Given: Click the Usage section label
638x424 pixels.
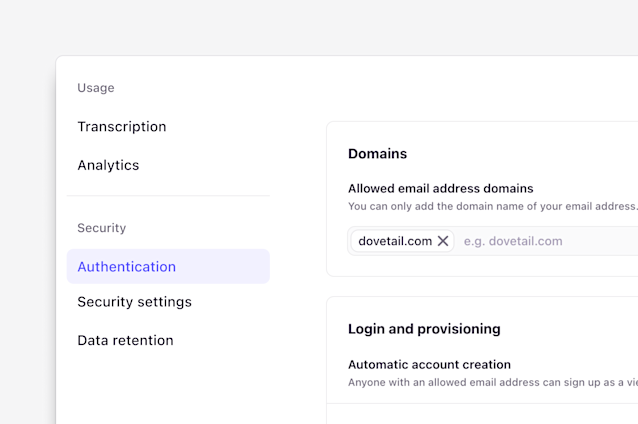Looking at the screenshot, I should [96, 88].
